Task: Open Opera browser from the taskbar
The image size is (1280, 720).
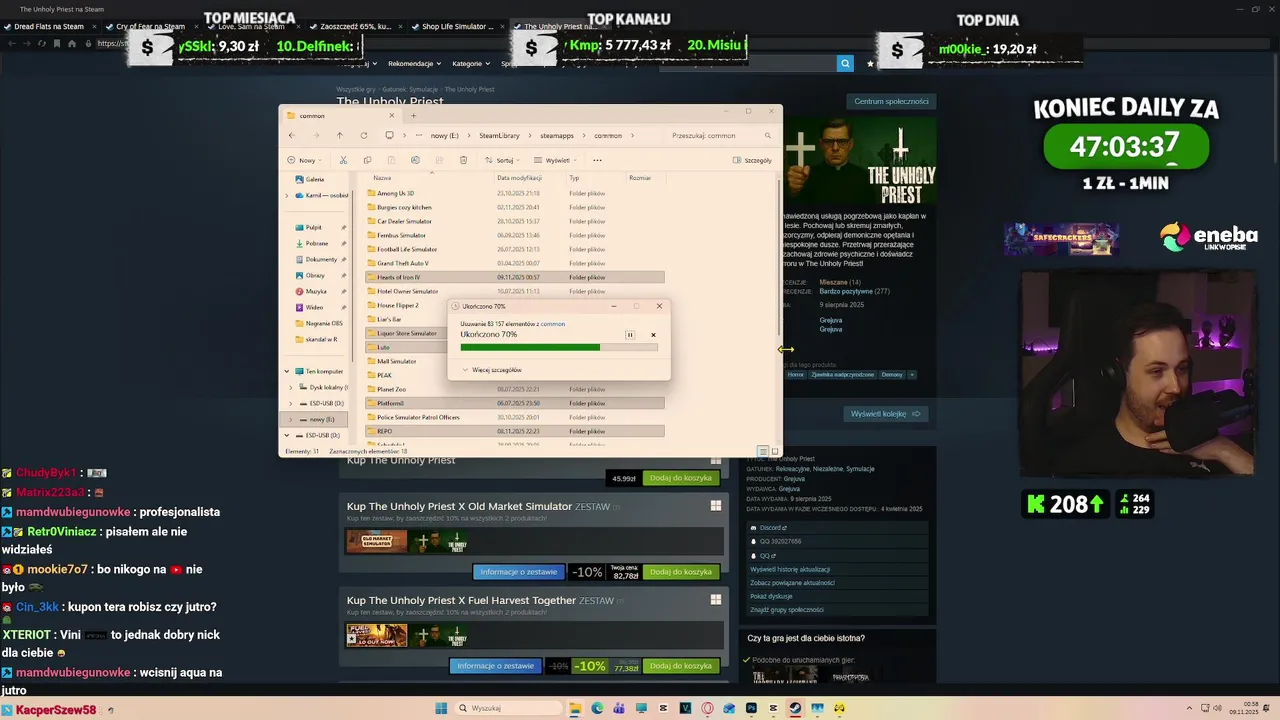Action: pyautogui.click(x=707, y=708)
